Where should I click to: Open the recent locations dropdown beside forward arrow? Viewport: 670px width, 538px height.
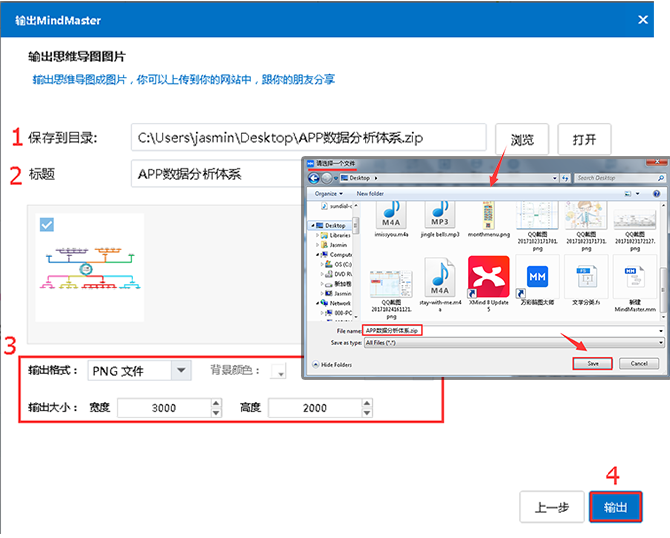[336, 178]
